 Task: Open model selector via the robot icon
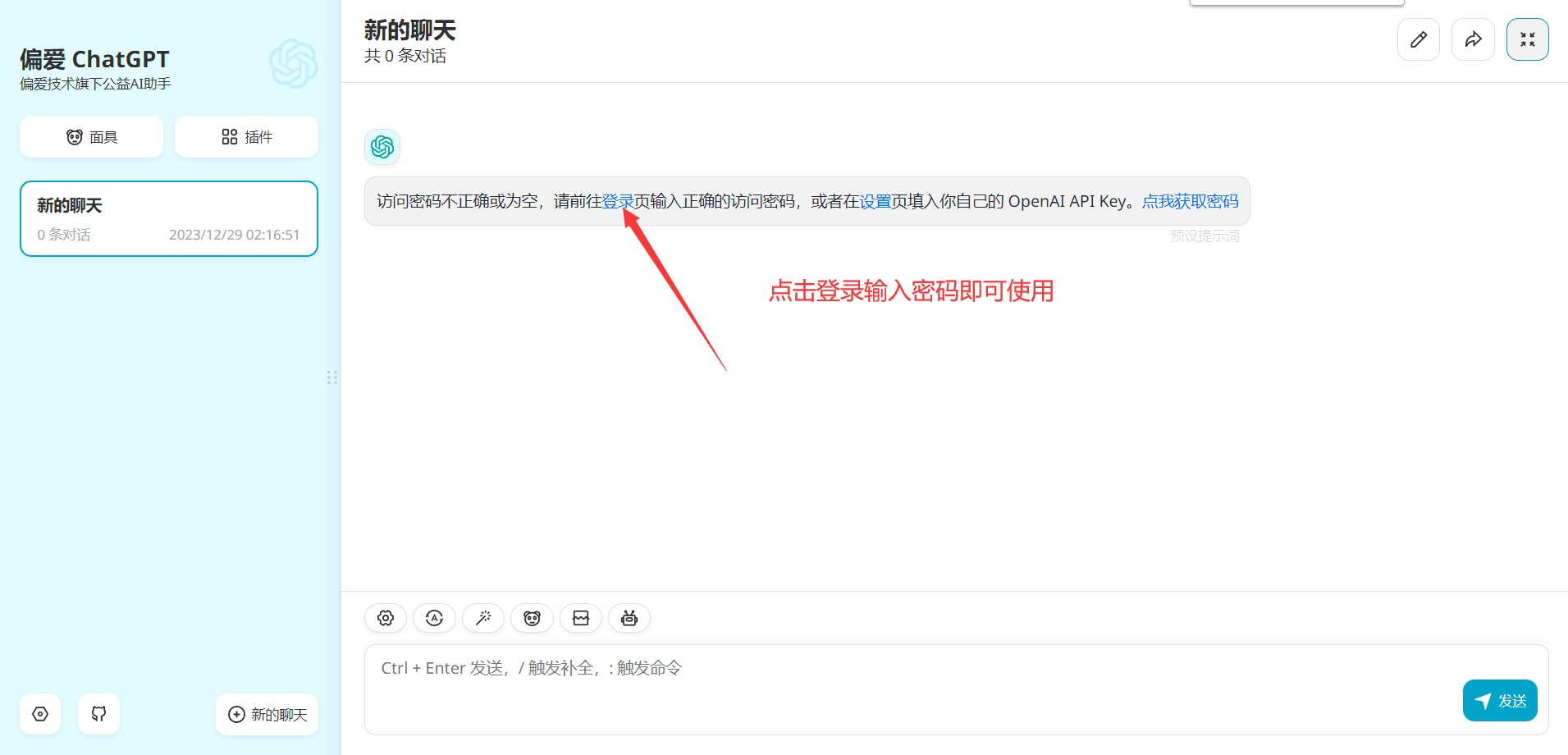click(x=629, y=618)
